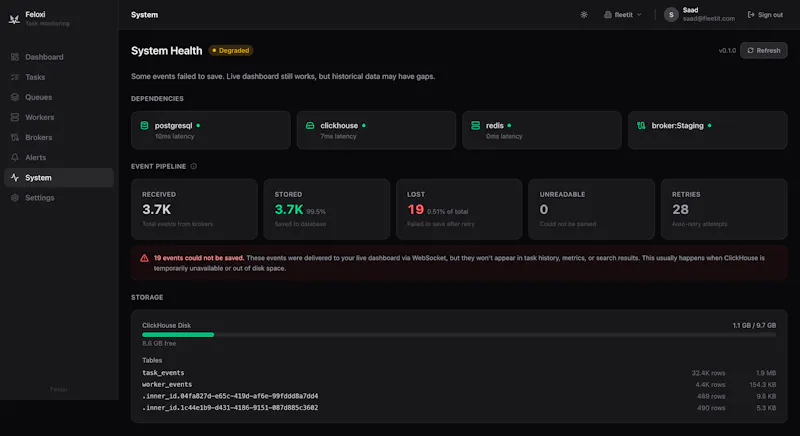Image resolution: width=800 pixels, height=436 pixels.
Task: Click the 32.4K rows value
Action: [708, 373]
